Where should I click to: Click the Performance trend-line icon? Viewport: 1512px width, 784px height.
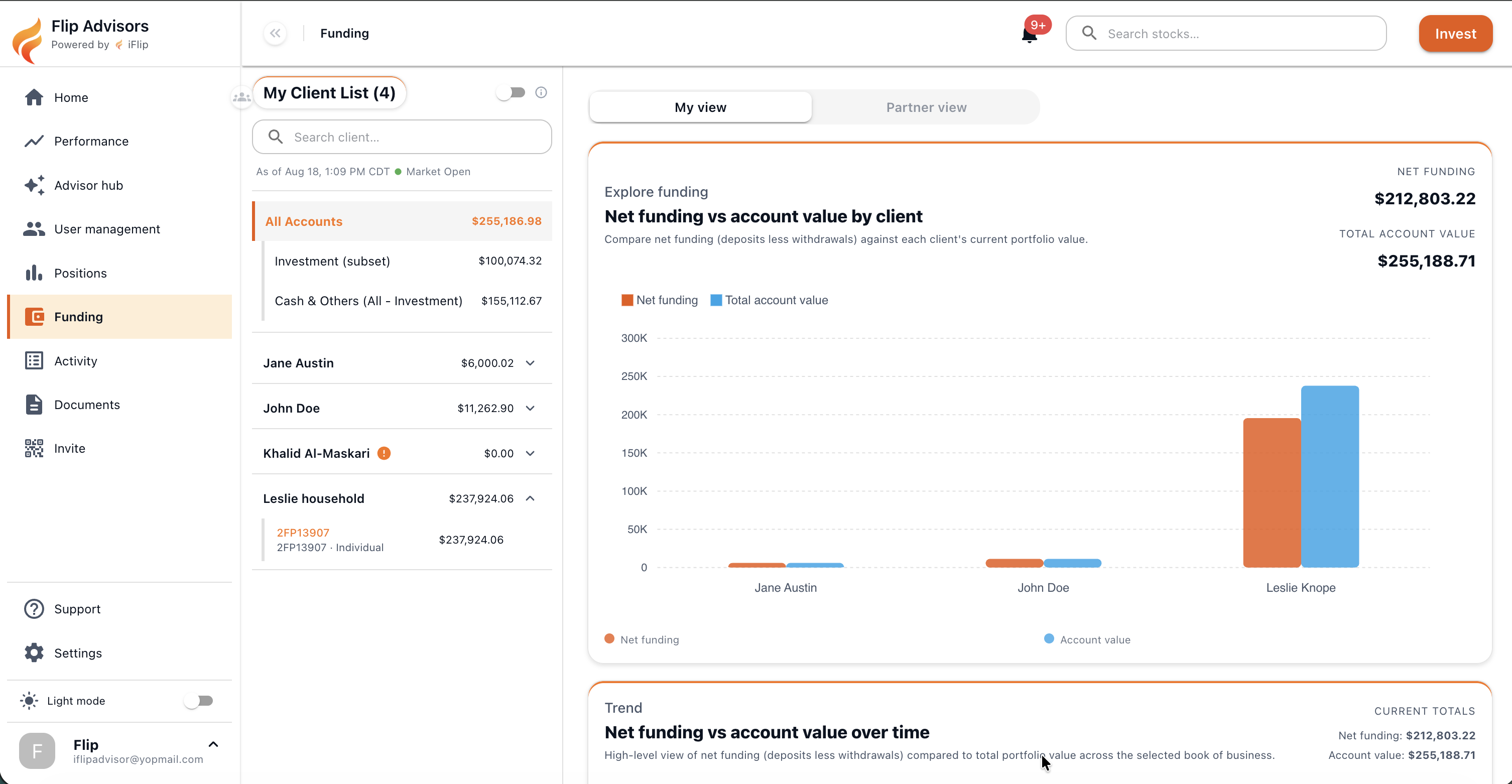click(34, 141)
